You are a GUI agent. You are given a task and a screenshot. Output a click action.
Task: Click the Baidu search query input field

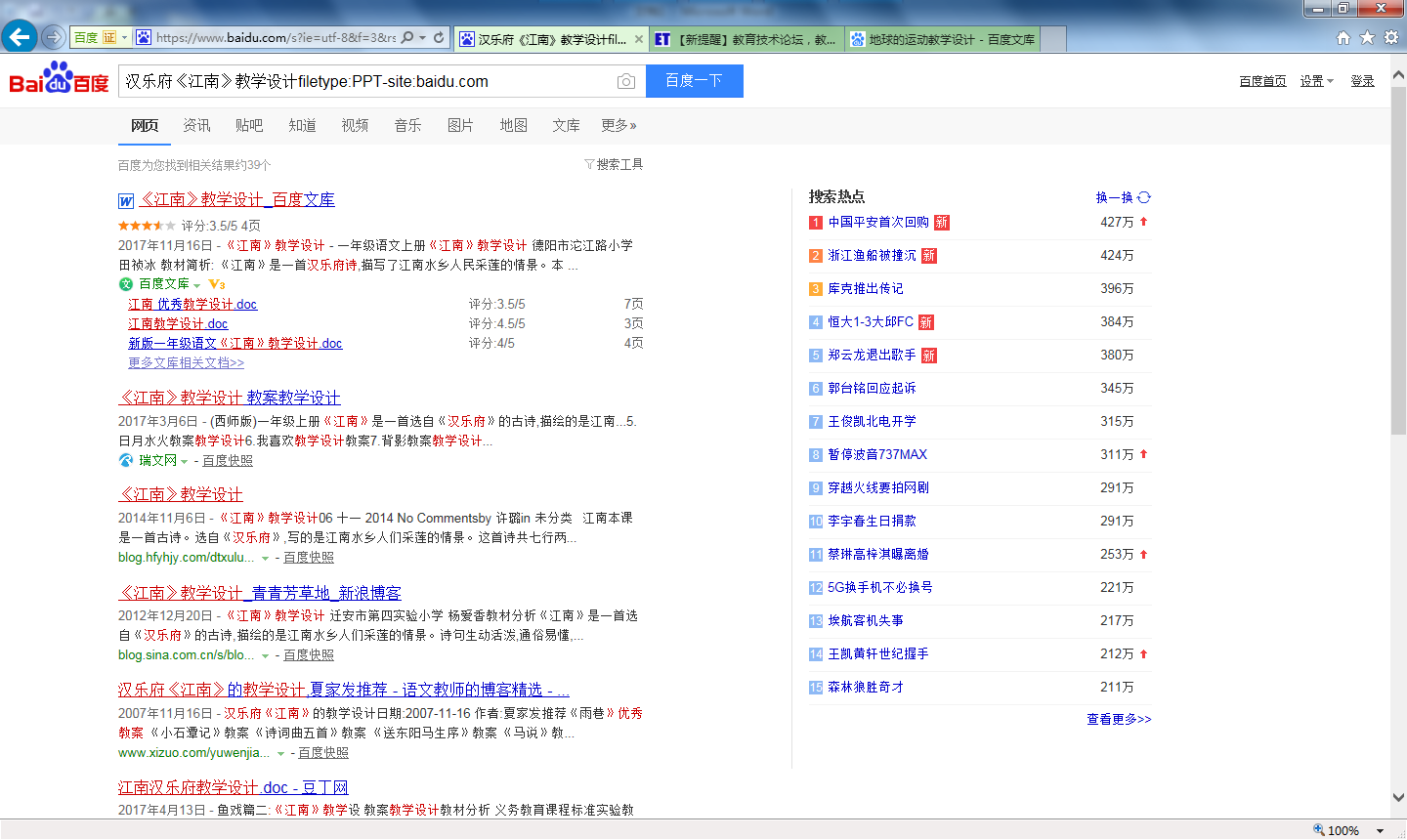click(366, 81)
